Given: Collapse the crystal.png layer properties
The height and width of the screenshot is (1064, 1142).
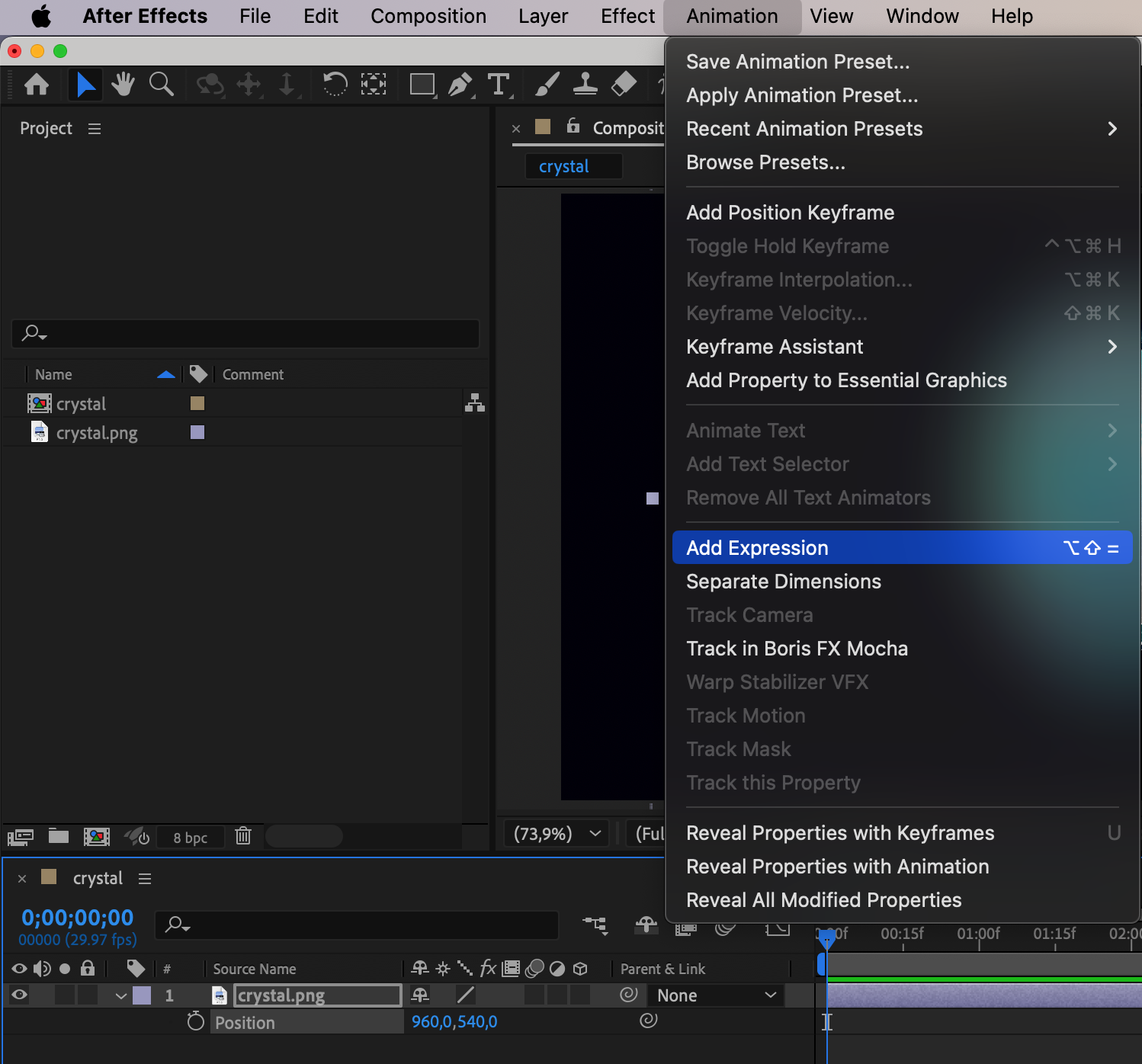Looking at the screenshot, I should [120, 995].
